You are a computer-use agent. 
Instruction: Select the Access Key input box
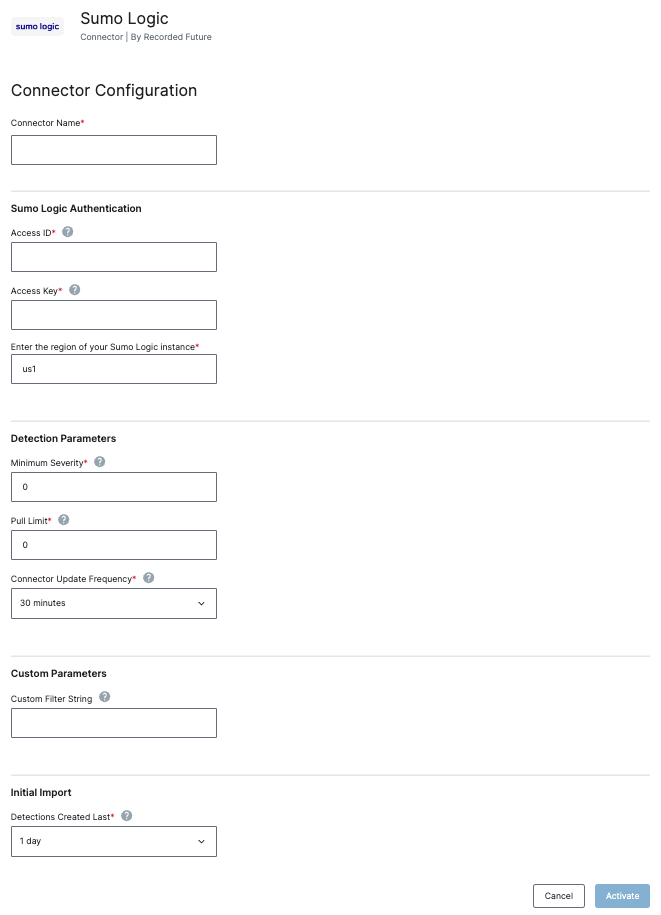click(x=113, y=315)
